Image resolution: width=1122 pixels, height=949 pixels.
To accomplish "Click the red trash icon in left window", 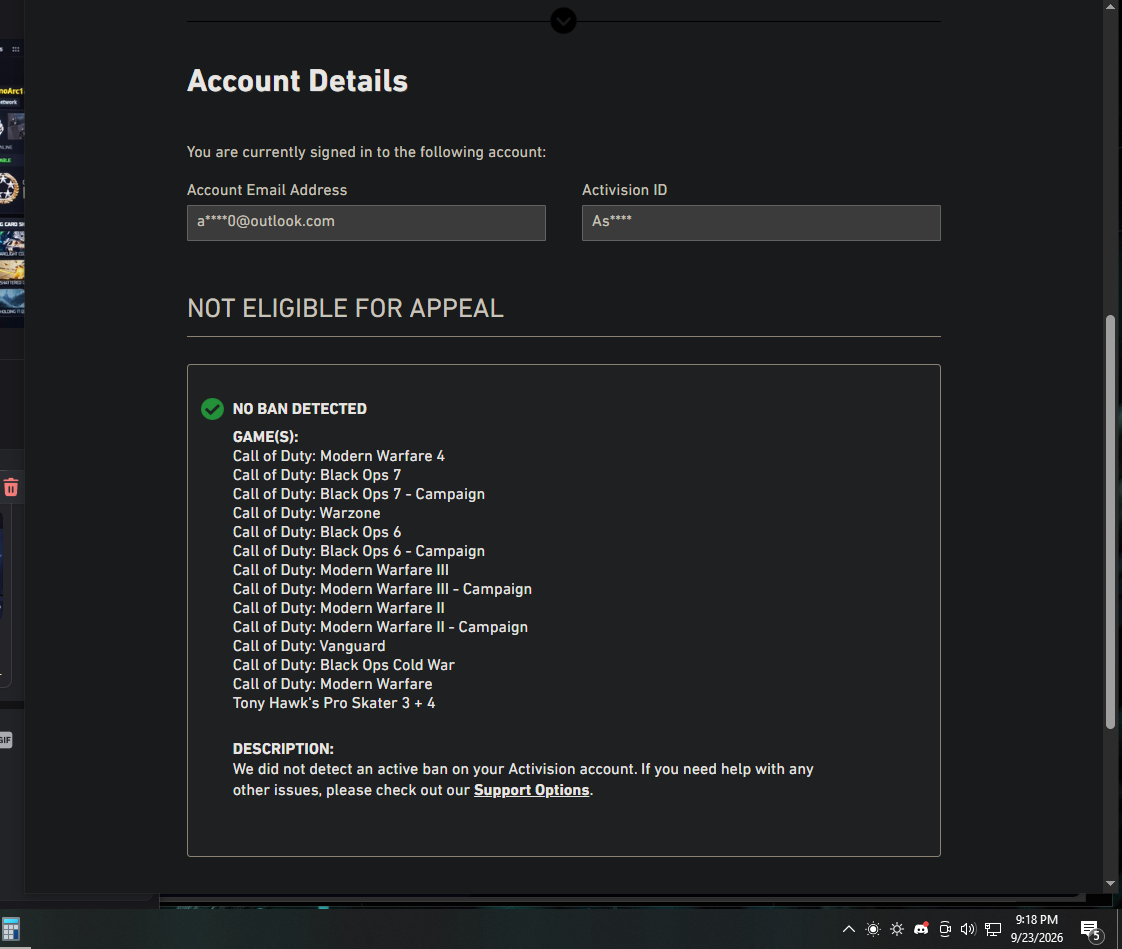I will point(11,488).
